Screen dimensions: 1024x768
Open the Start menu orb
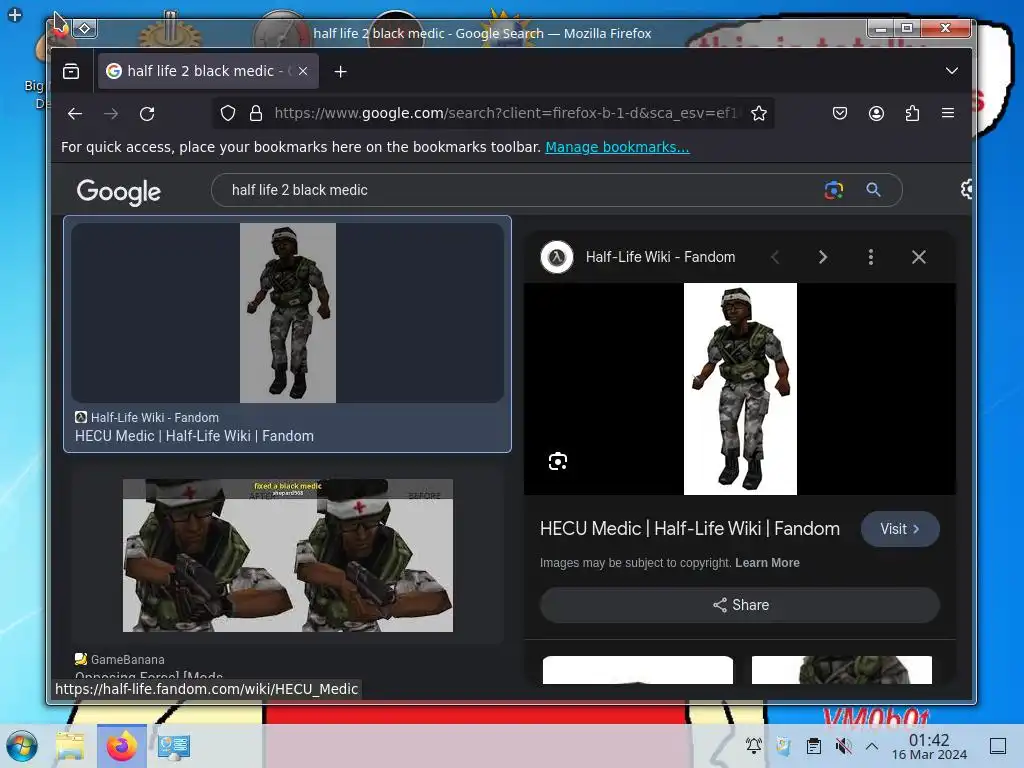[x=22, y=746]
